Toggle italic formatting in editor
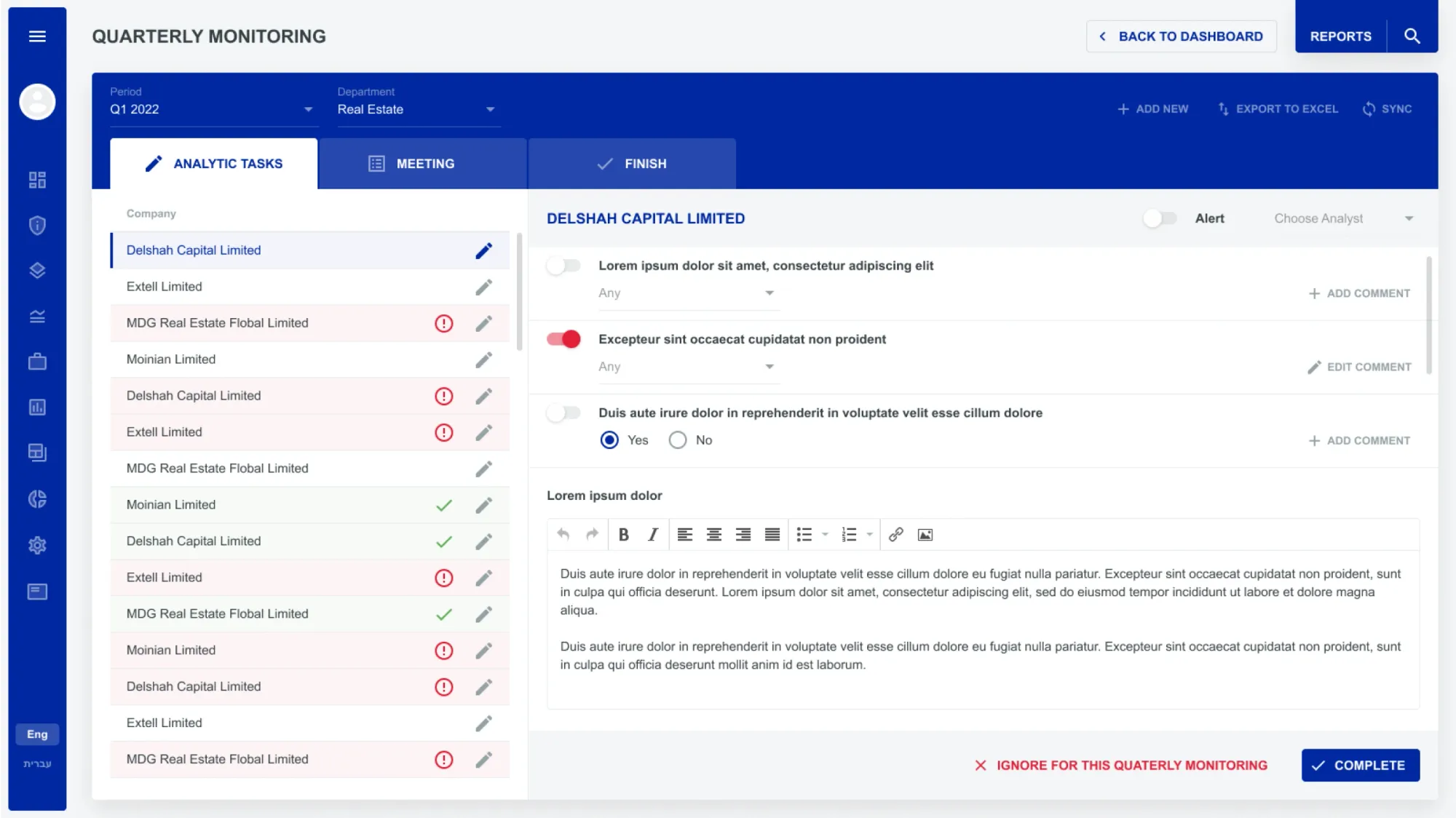 [x=653, y=534]
